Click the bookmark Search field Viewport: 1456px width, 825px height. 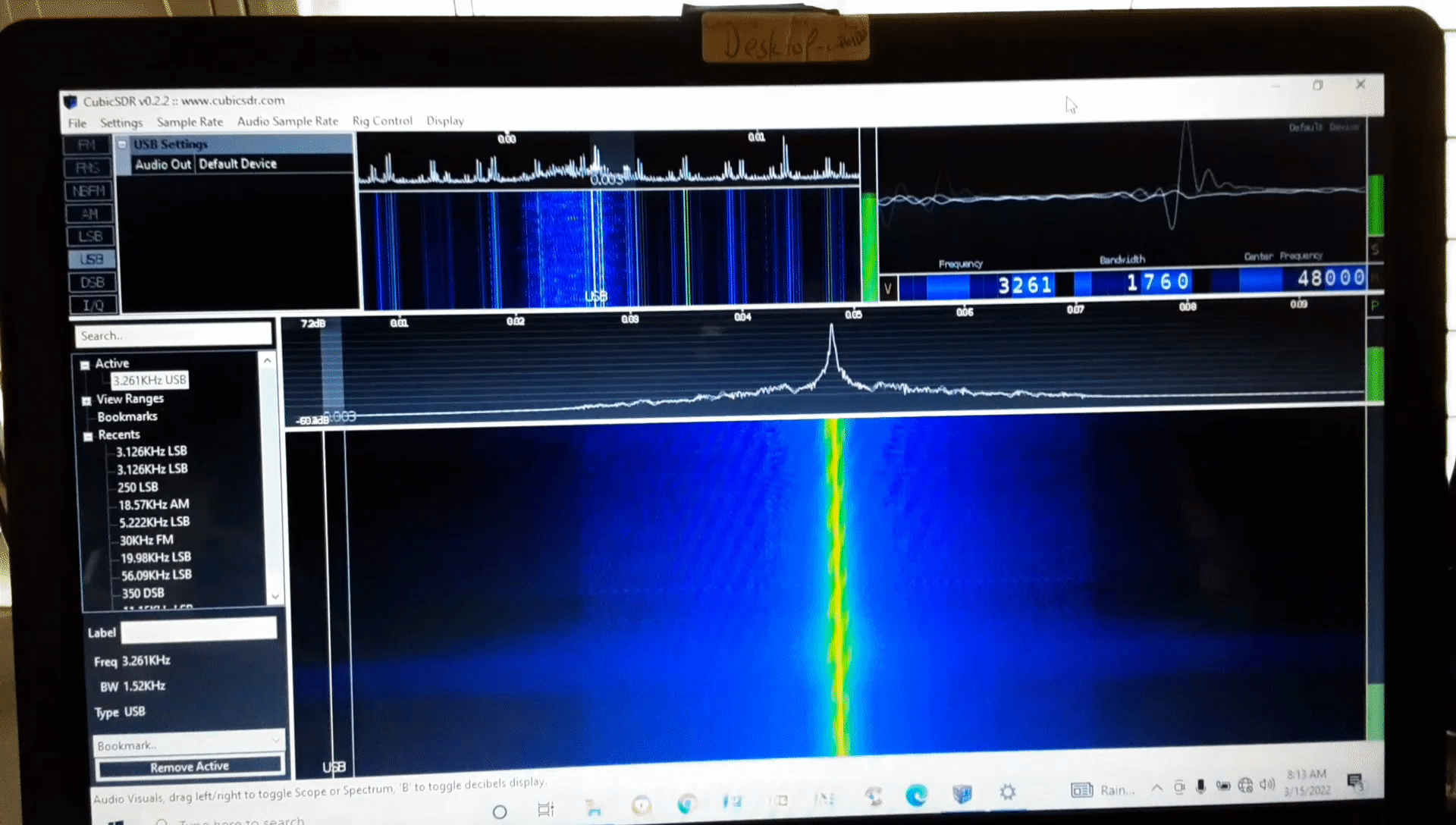pyautogui.click(x=173, y=335)
